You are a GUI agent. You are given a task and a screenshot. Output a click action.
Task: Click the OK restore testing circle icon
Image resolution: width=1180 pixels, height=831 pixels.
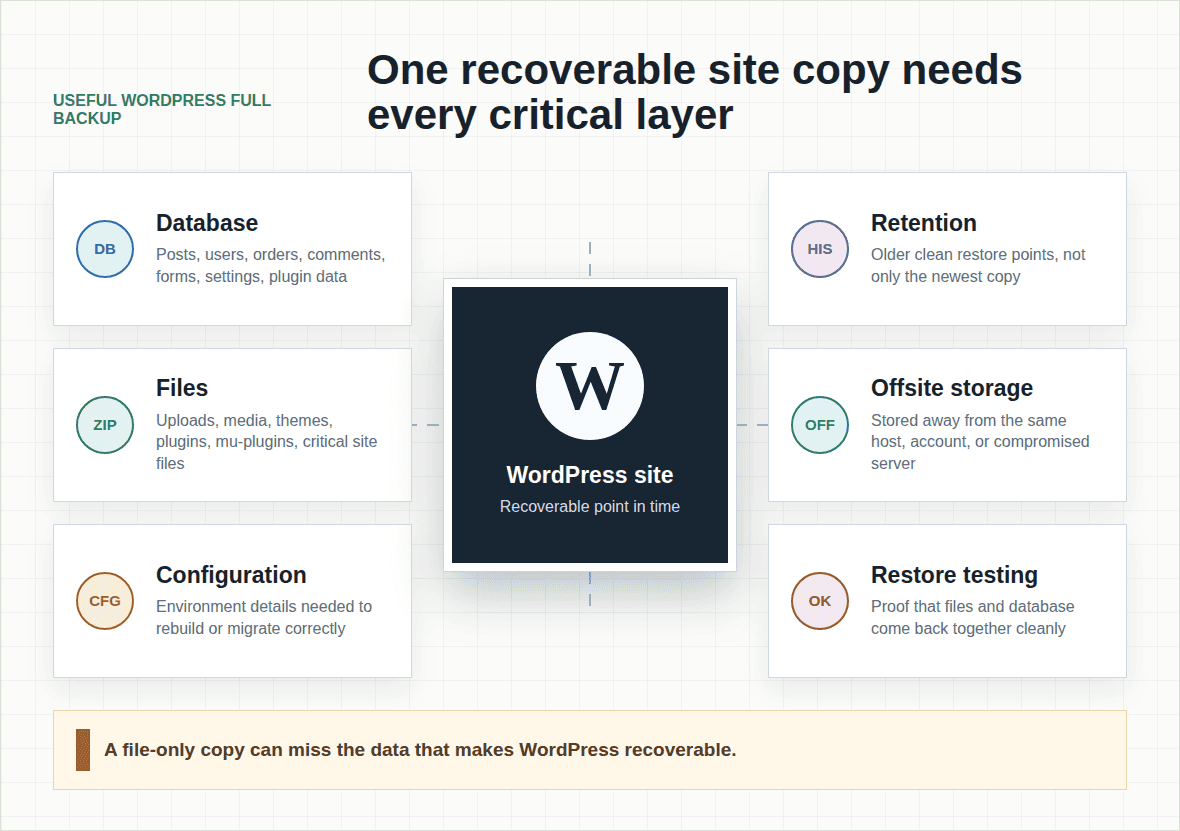820,601
